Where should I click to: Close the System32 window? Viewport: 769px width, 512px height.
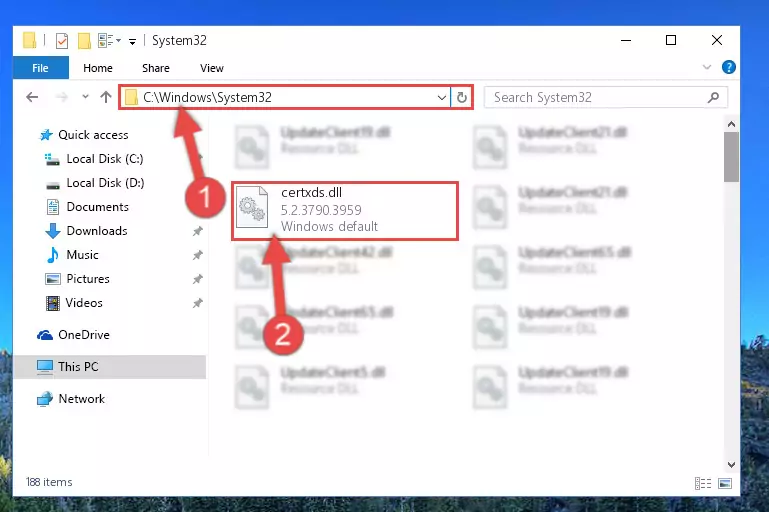(x=717, y=40)
